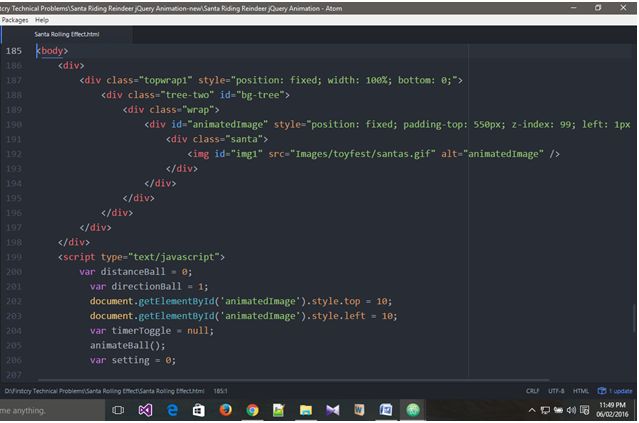Open the Notepad++ taskbar icon

coord(279,410)
